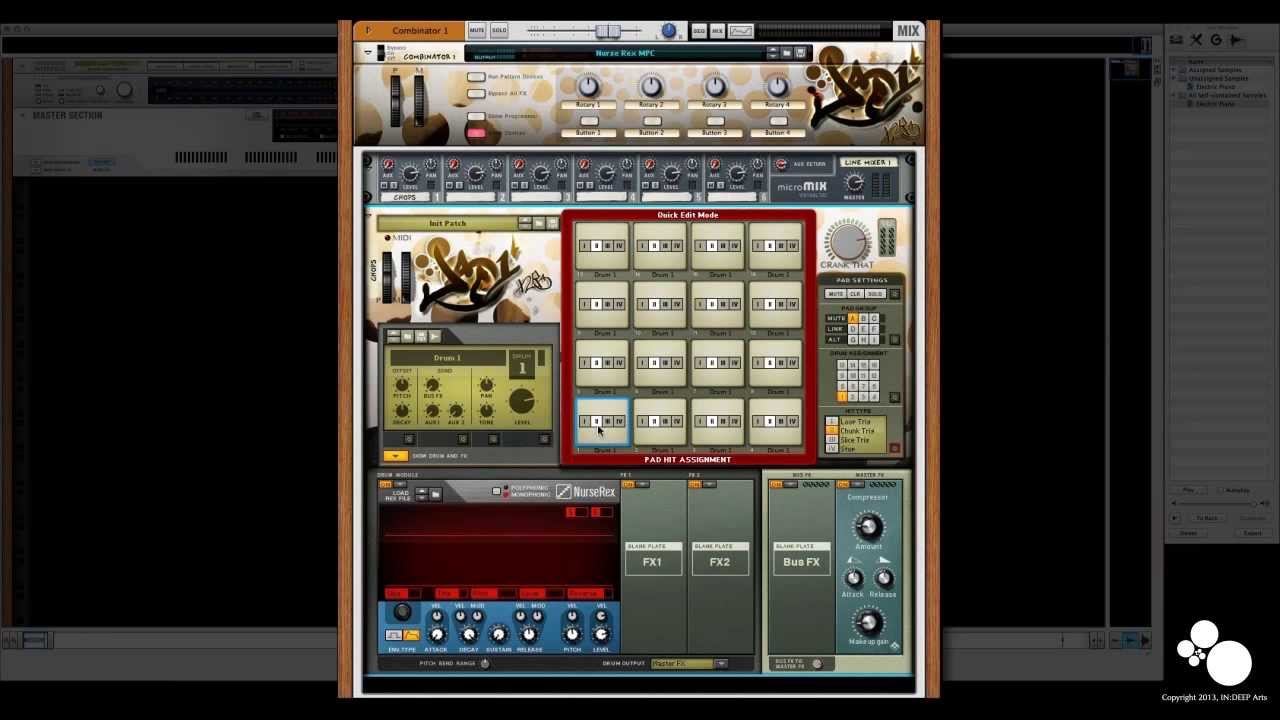This screenshot has width=1280, height=720.
Task: Toggle Show Programmer button
Action: 476,116
